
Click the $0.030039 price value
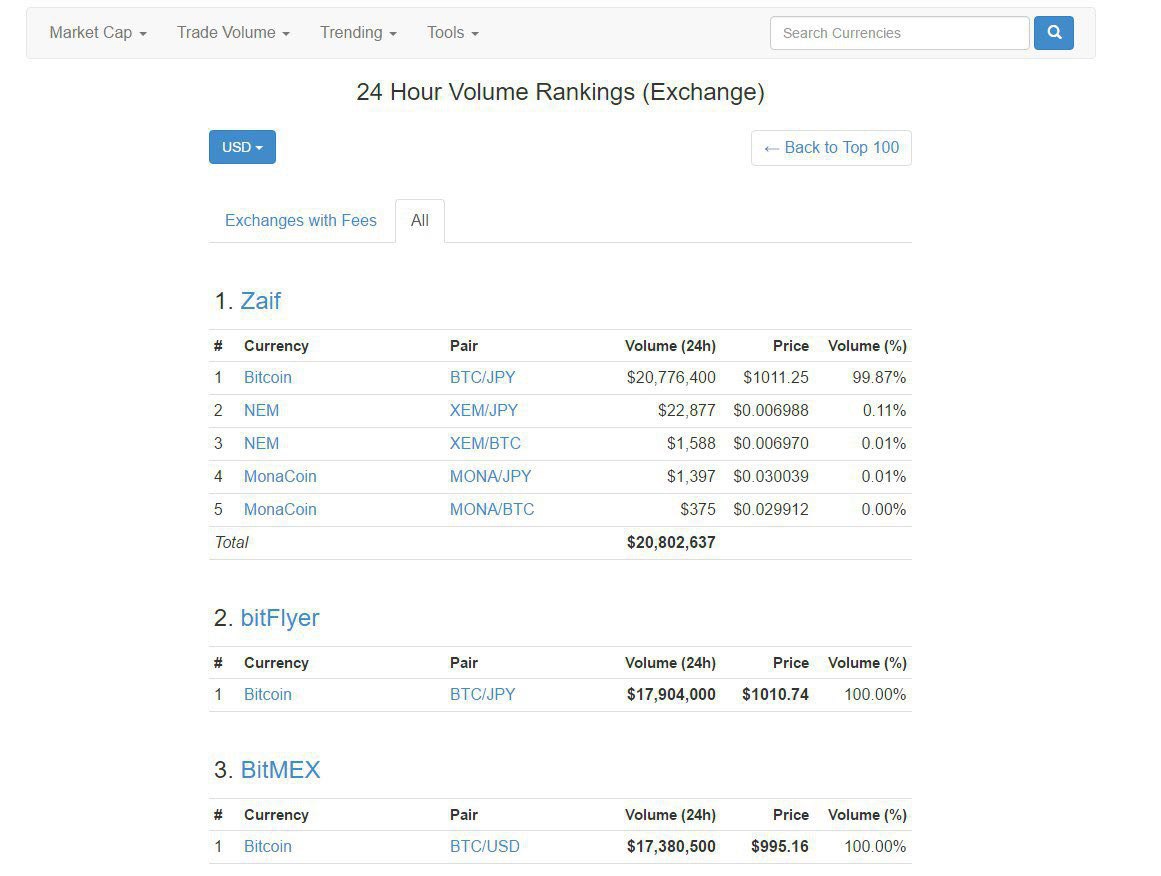pyautogui.click(x=771, y=476)
